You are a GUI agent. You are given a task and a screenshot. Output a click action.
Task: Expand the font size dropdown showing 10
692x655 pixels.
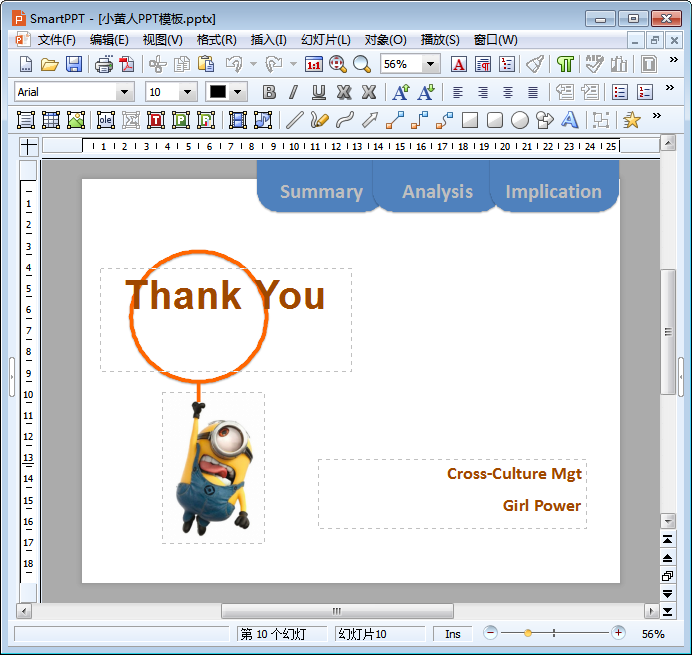pos(187,92)
